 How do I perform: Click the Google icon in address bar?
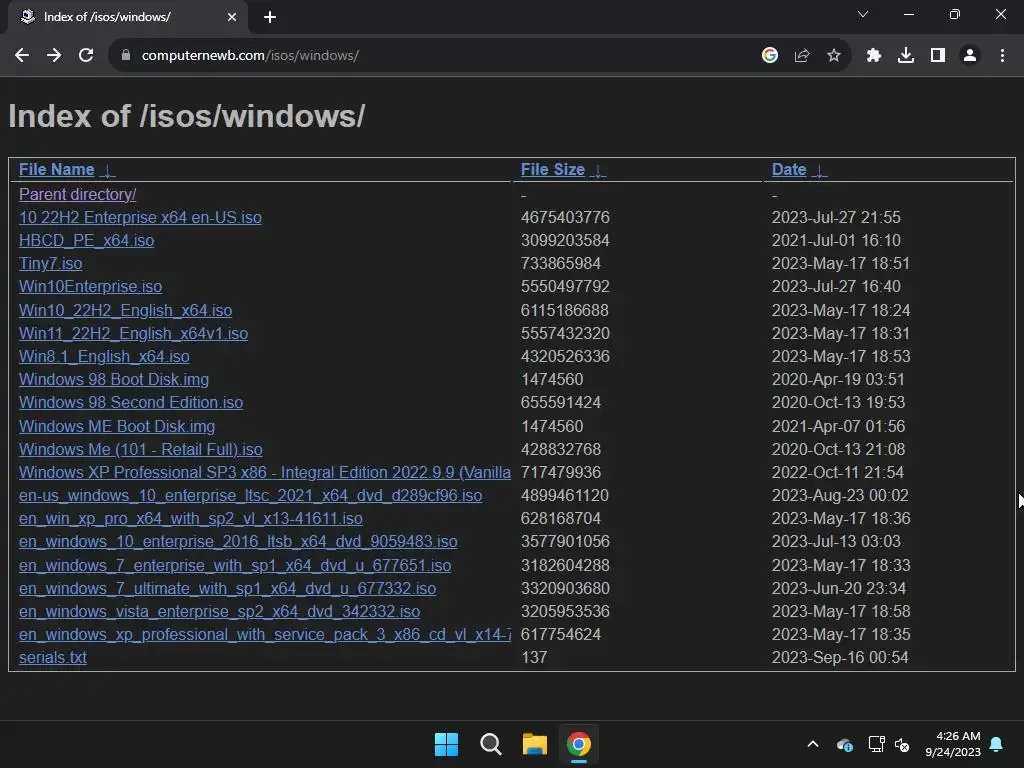(x=770, y=56)
